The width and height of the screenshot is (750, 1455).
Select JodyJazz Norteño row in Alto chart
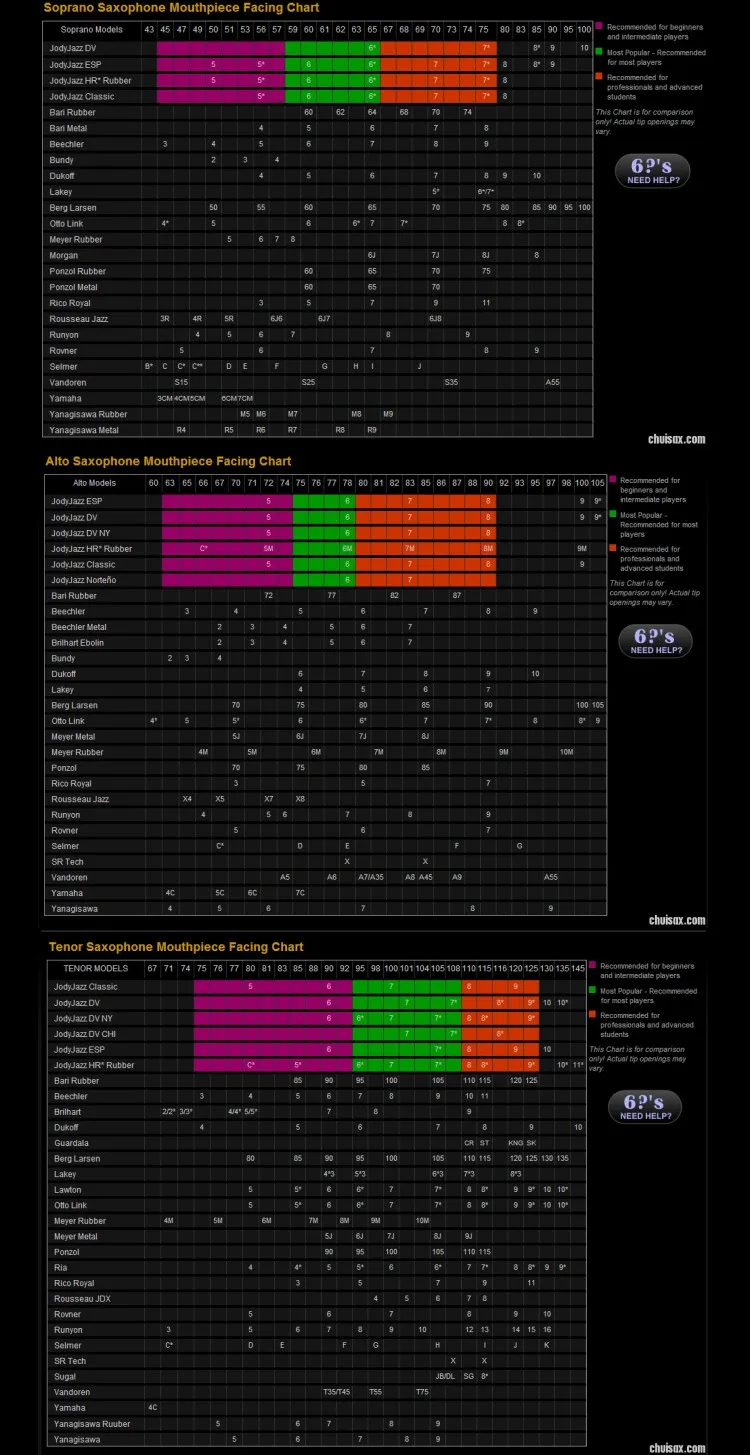pos(327,580)
